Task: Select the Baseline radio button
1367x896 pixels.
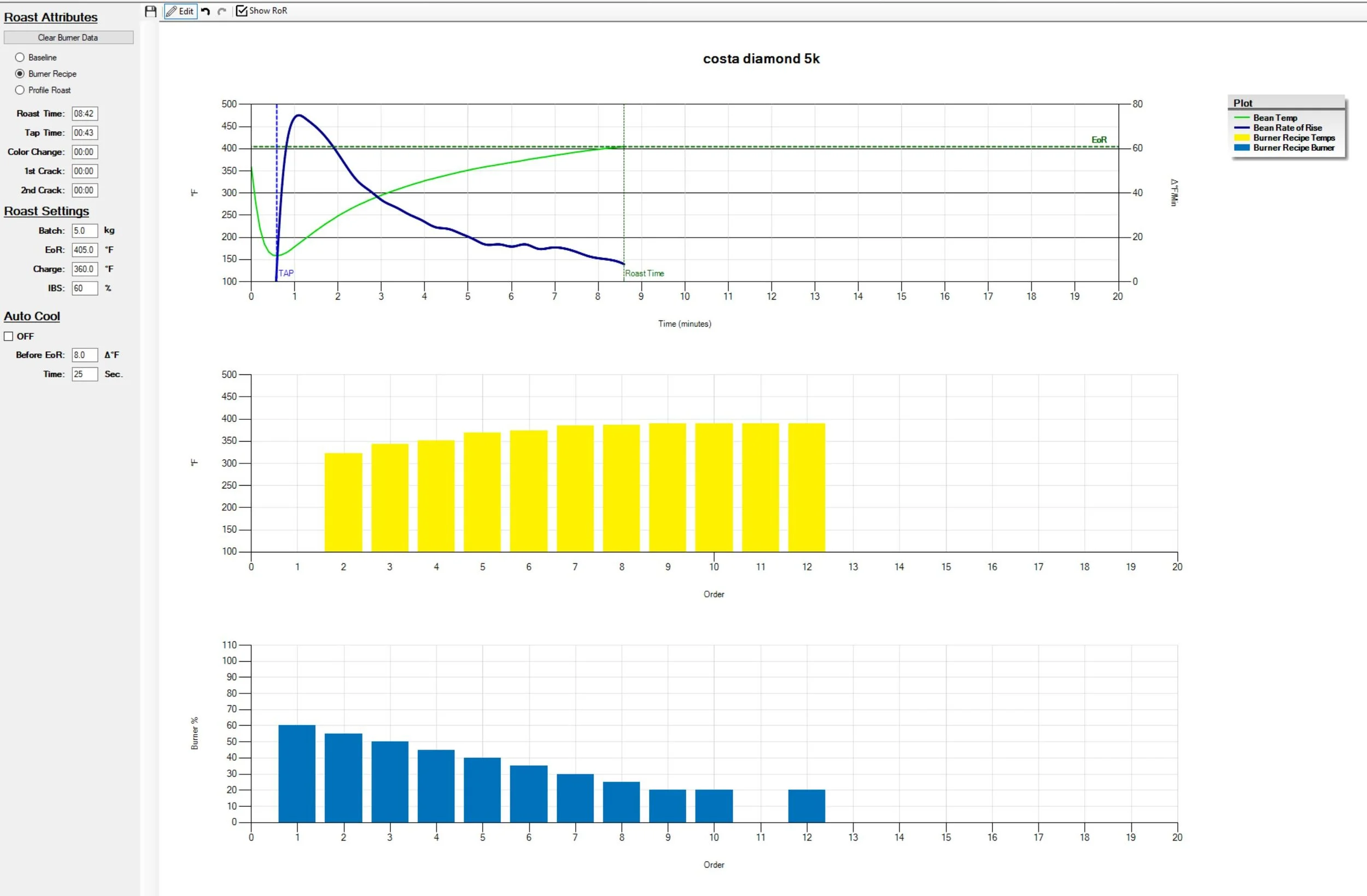Action: tap(20, 57)
